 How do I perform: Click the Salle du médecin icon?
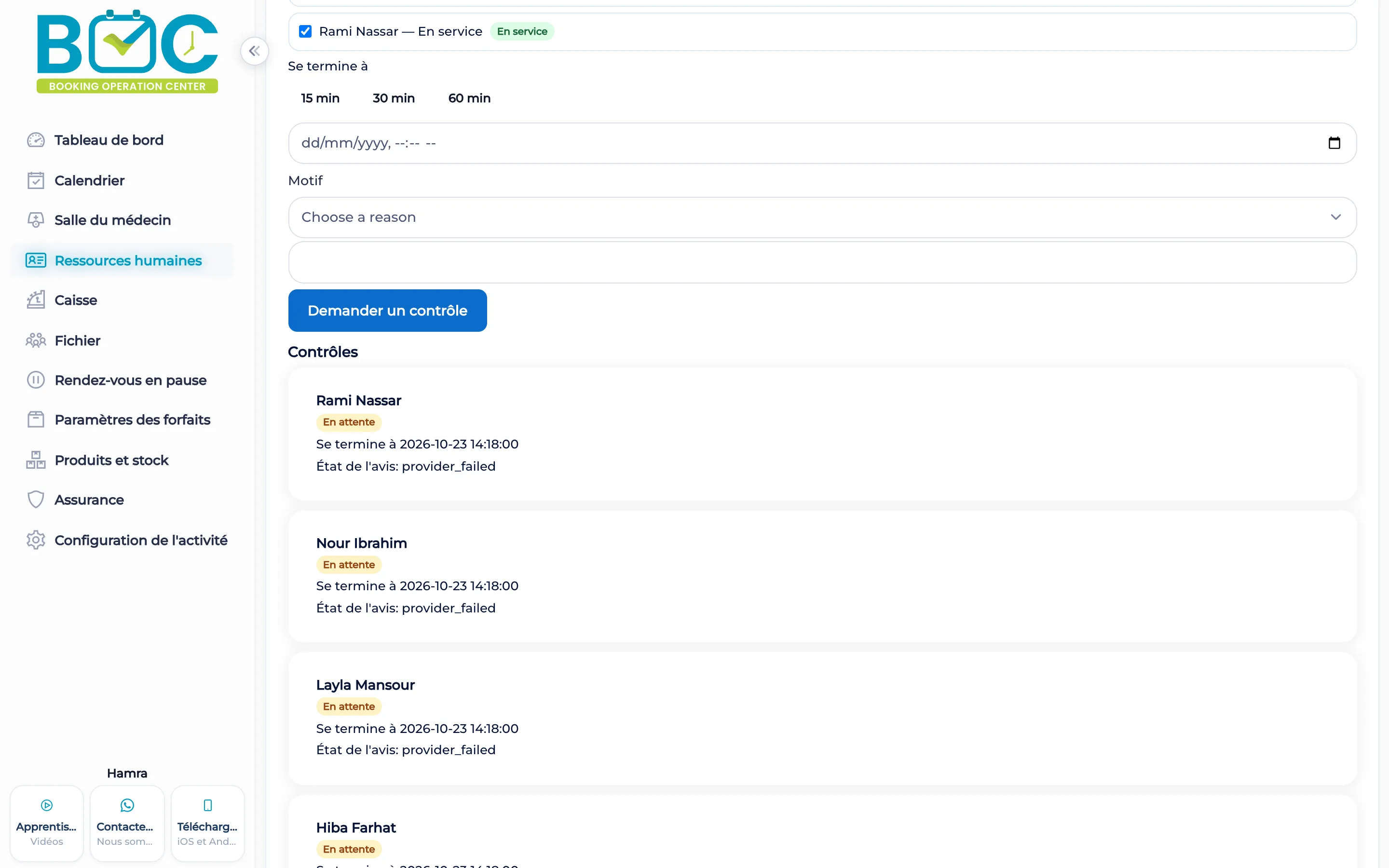tap(36, 220)
